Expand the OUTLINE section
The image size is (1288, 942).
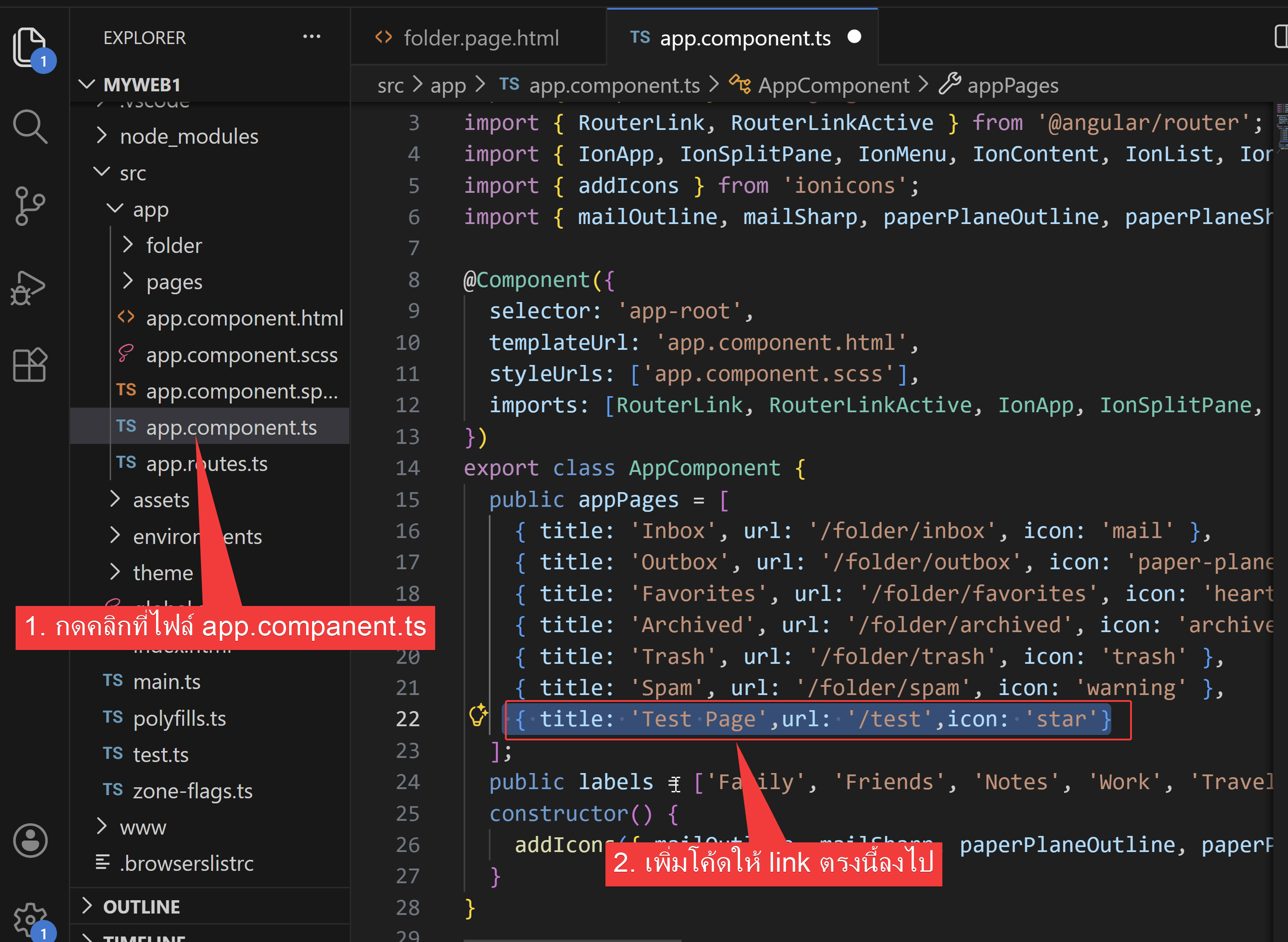click(141, 907)
